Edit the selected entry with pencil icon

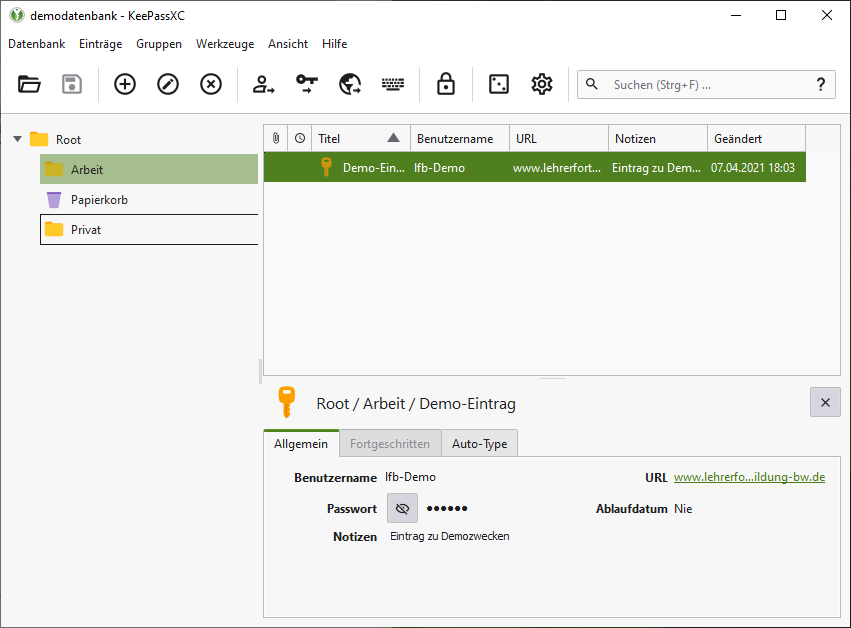[168, 85]
